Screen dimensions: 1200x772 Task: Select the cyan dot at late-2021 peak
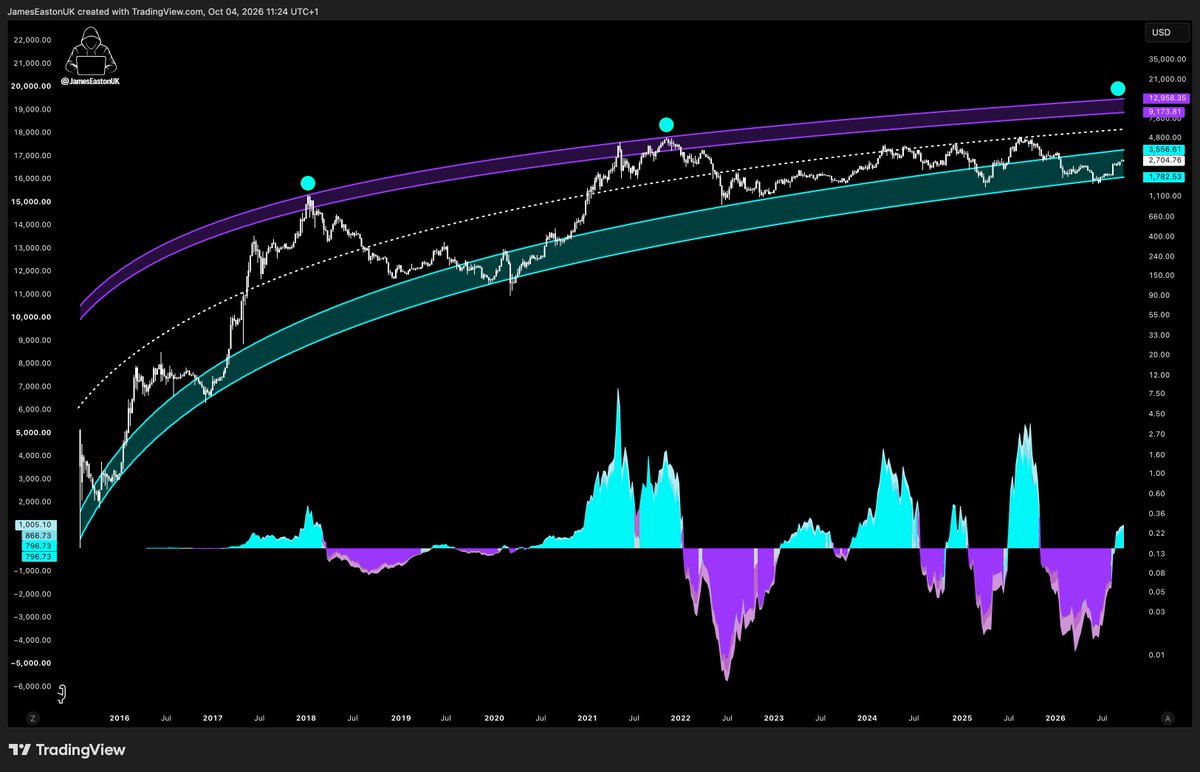(x=667, y=125)
